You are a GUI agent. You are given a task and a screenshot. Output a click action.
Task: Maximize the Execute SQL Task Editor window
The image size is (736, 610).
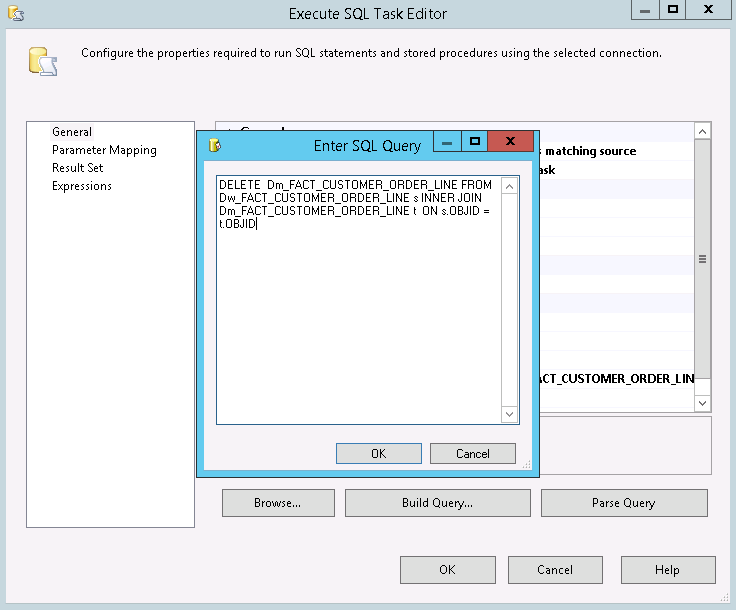(x=673, y=9)
